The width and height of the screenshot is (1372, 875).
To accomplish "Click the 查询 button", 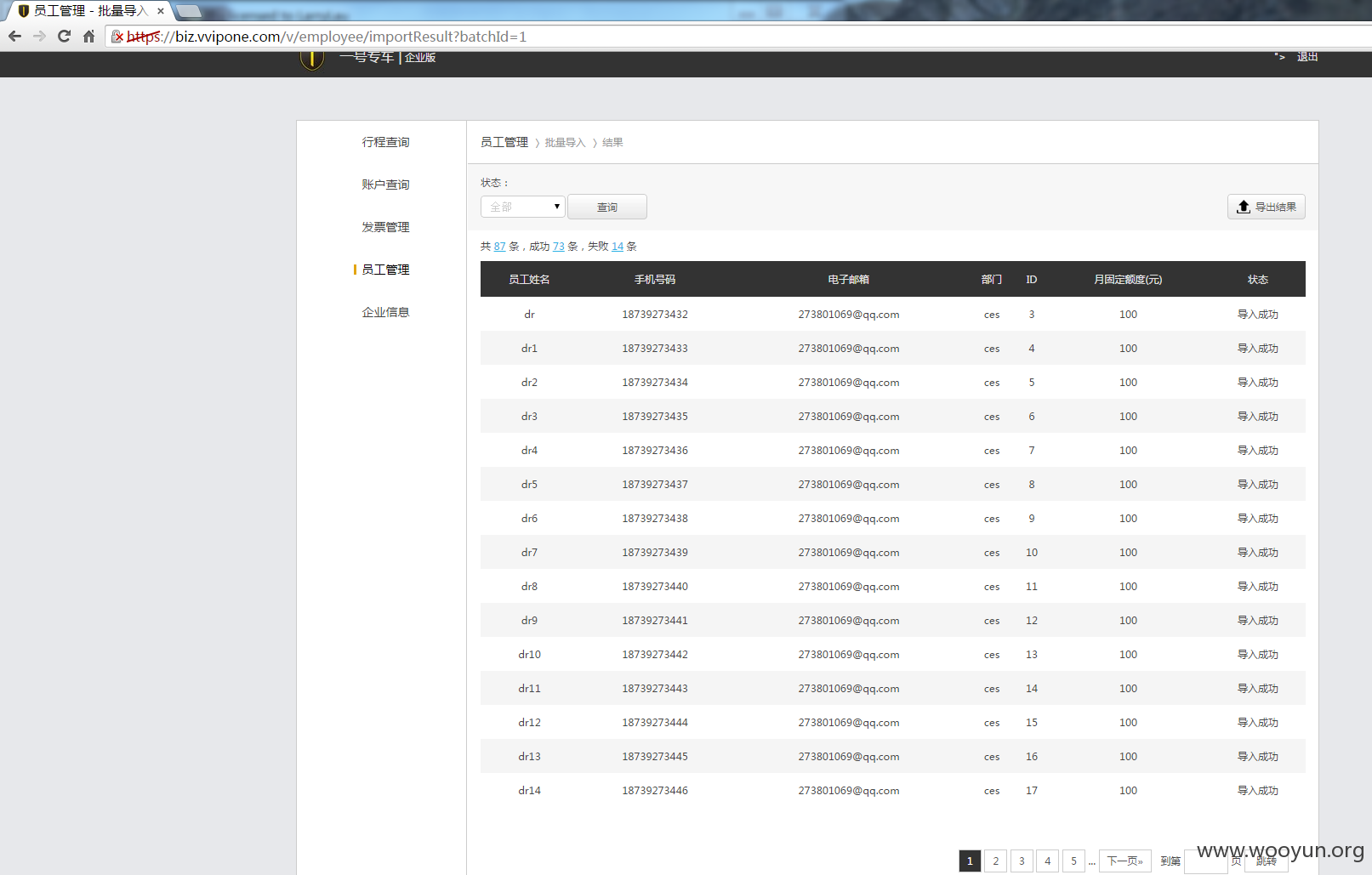I will click(607, 207).
